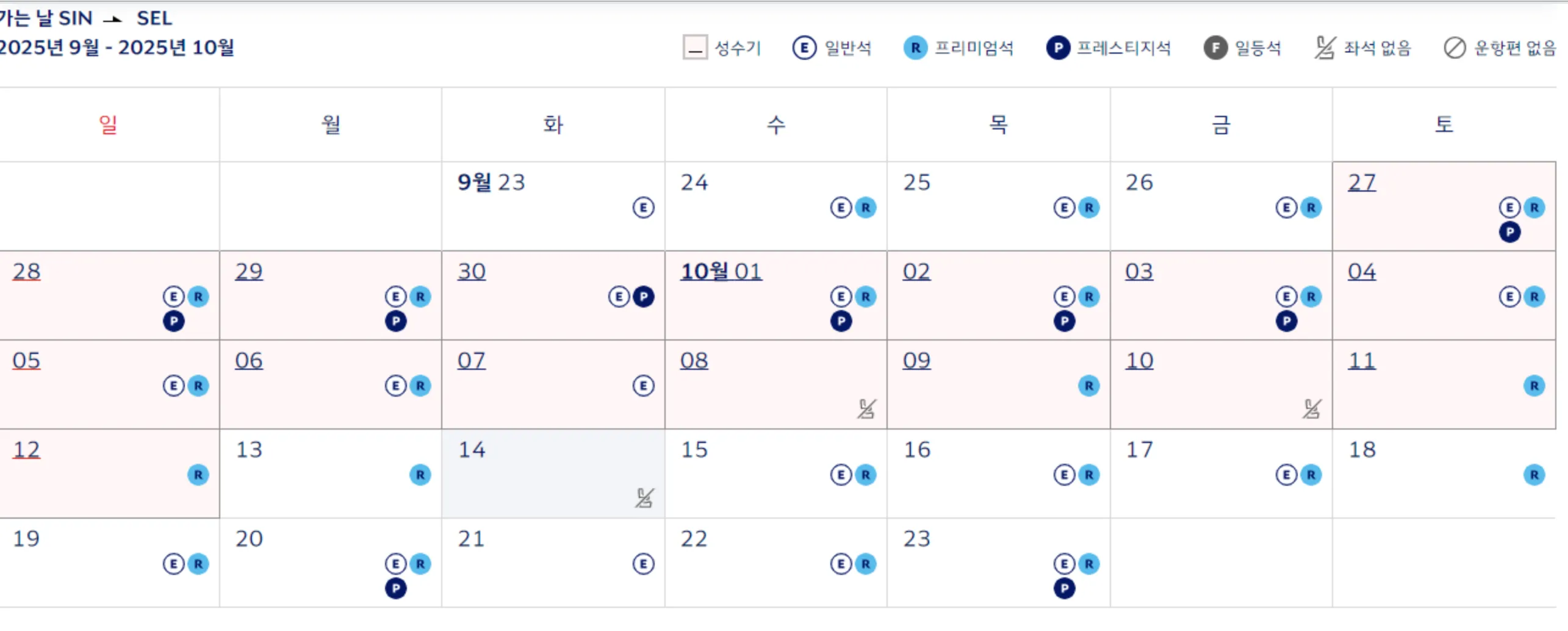Choose October 04 date link
The width and height of the screenshot is (1568, 631).
[1362, 272]
